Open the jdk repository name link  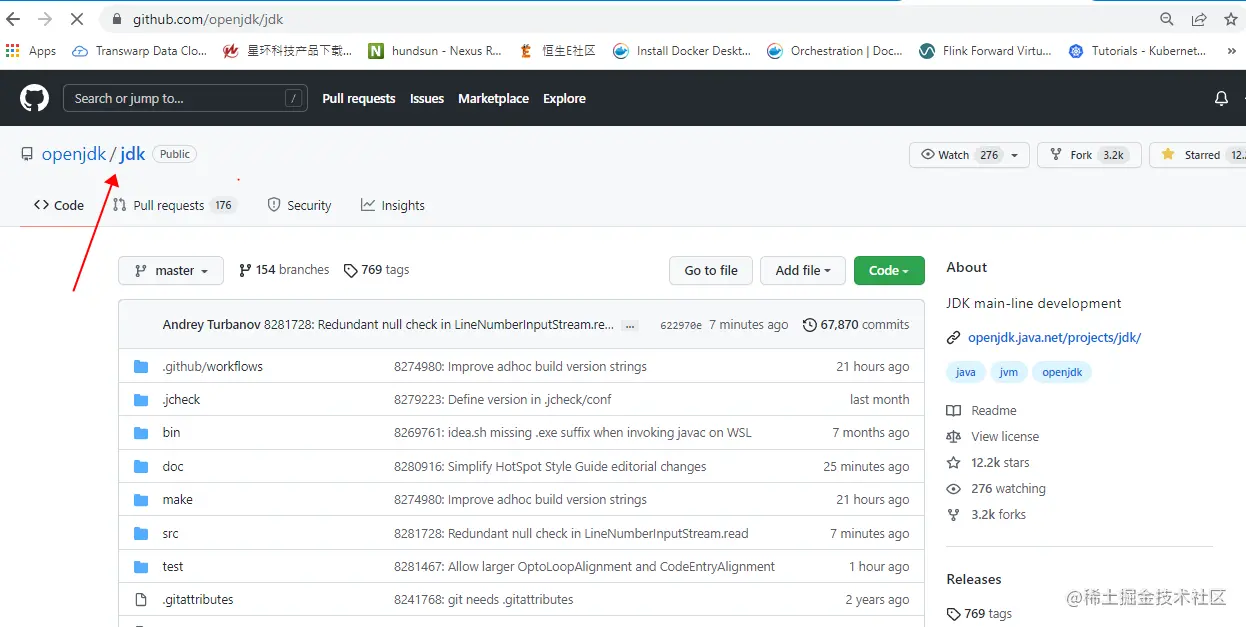tap(133, 154)
